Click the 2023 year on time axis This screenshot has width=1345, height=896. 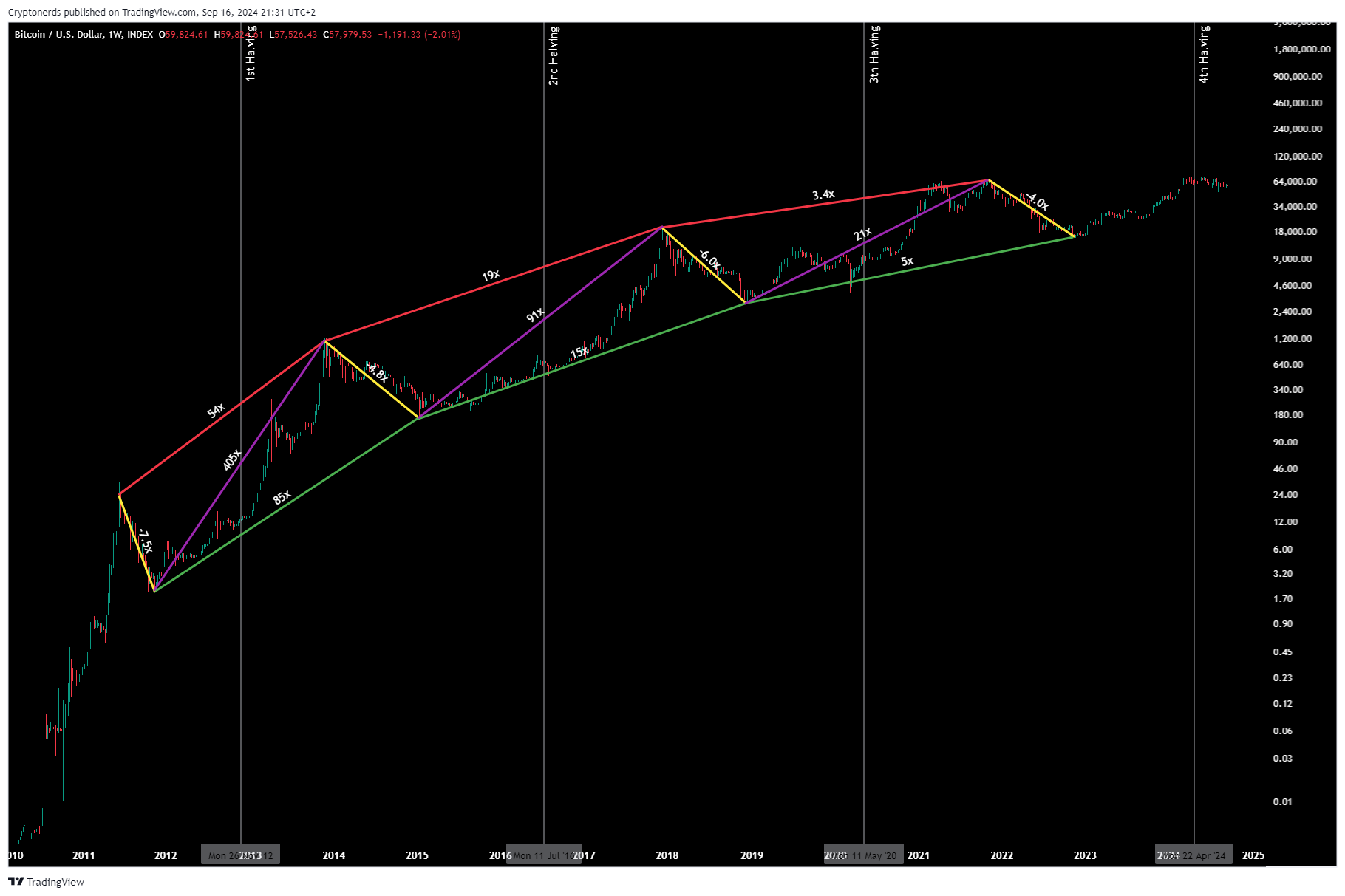click(x=1085, y=856)
